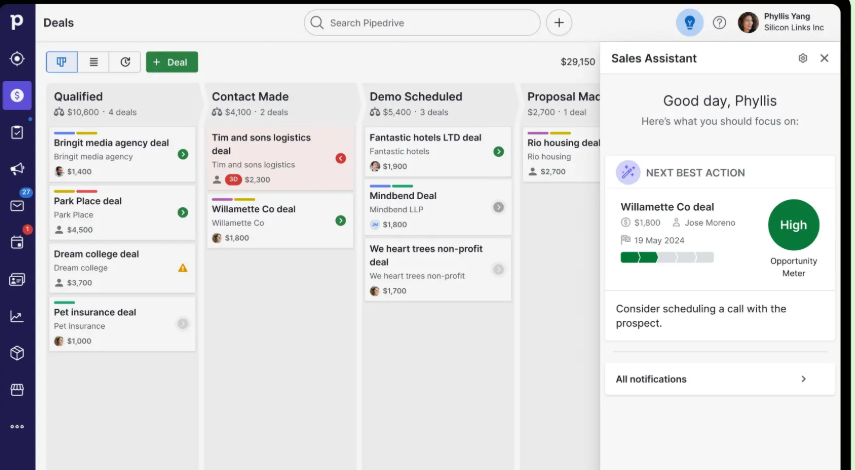Click gray activity icon on Mindbend Deal
This screenshot has width=855, height=470.
tap(498, 207)
